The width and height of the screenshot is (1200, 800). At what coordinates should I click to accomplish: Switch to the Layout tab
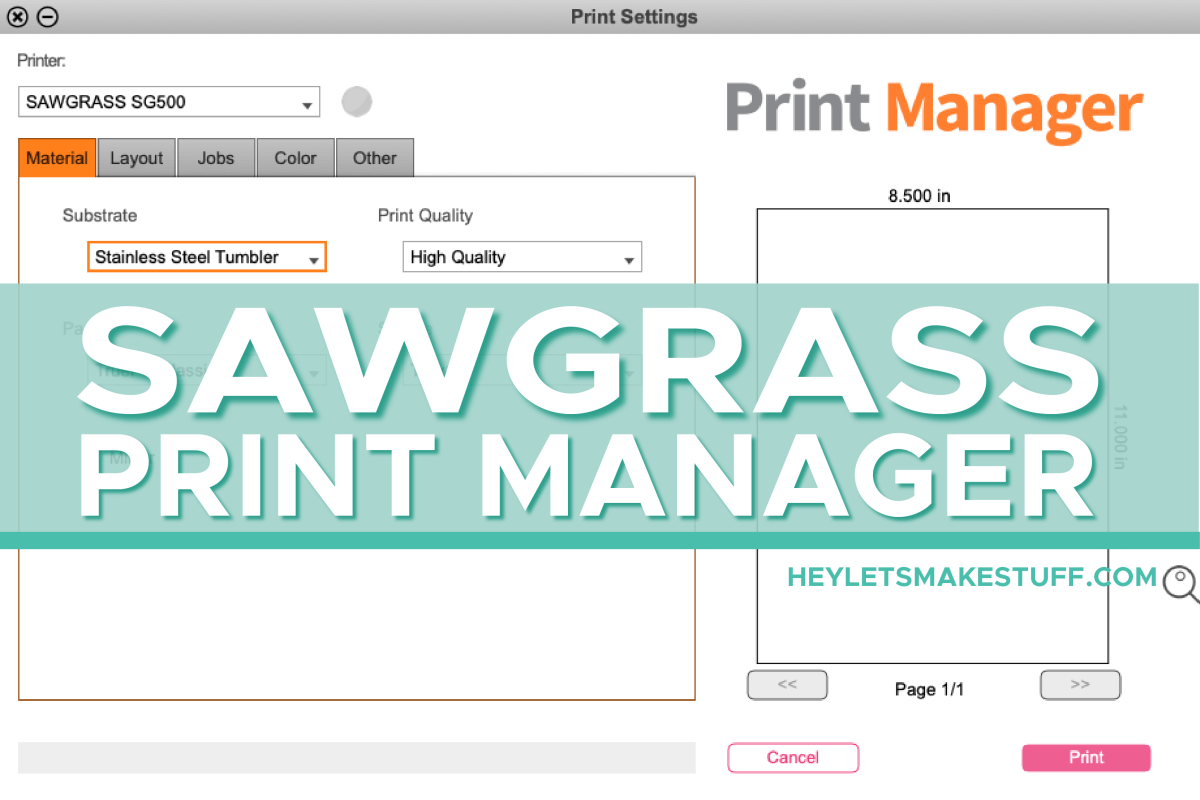pyautogui.click(x=136, y=158)
